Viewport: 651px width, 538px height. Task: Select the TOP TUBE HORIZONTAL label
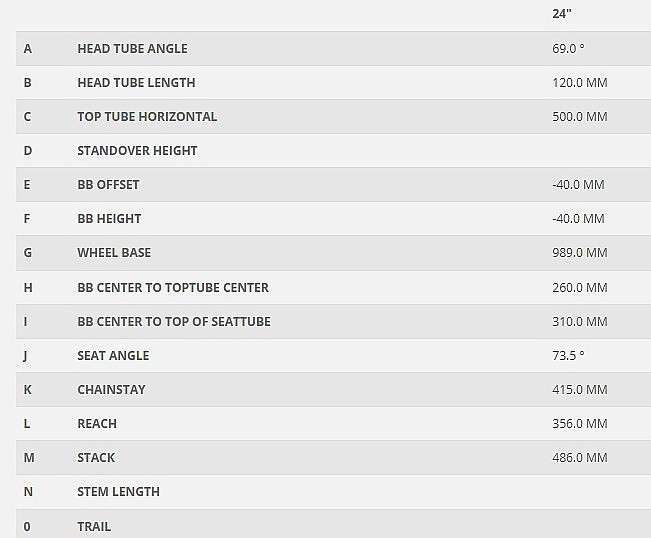point(147,117)
